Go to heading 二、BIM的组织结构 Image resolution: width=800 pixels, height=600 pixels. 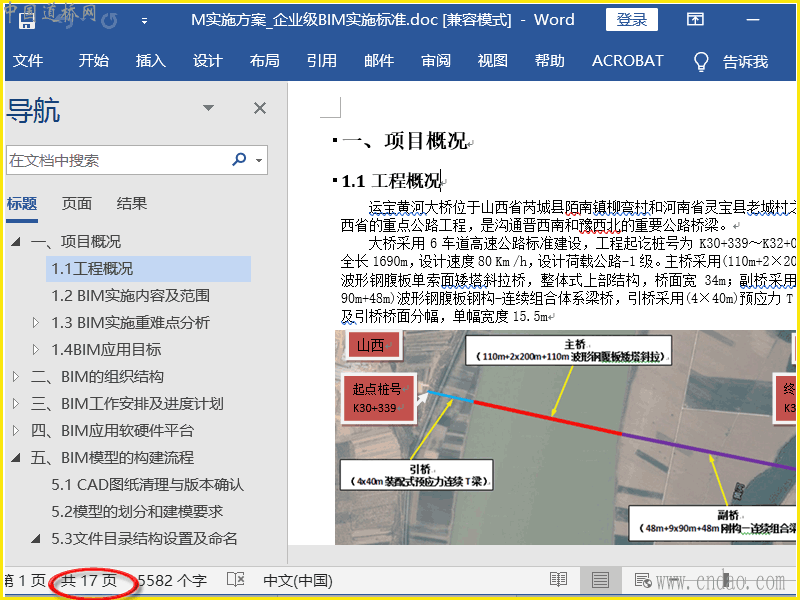coord(97,377)
